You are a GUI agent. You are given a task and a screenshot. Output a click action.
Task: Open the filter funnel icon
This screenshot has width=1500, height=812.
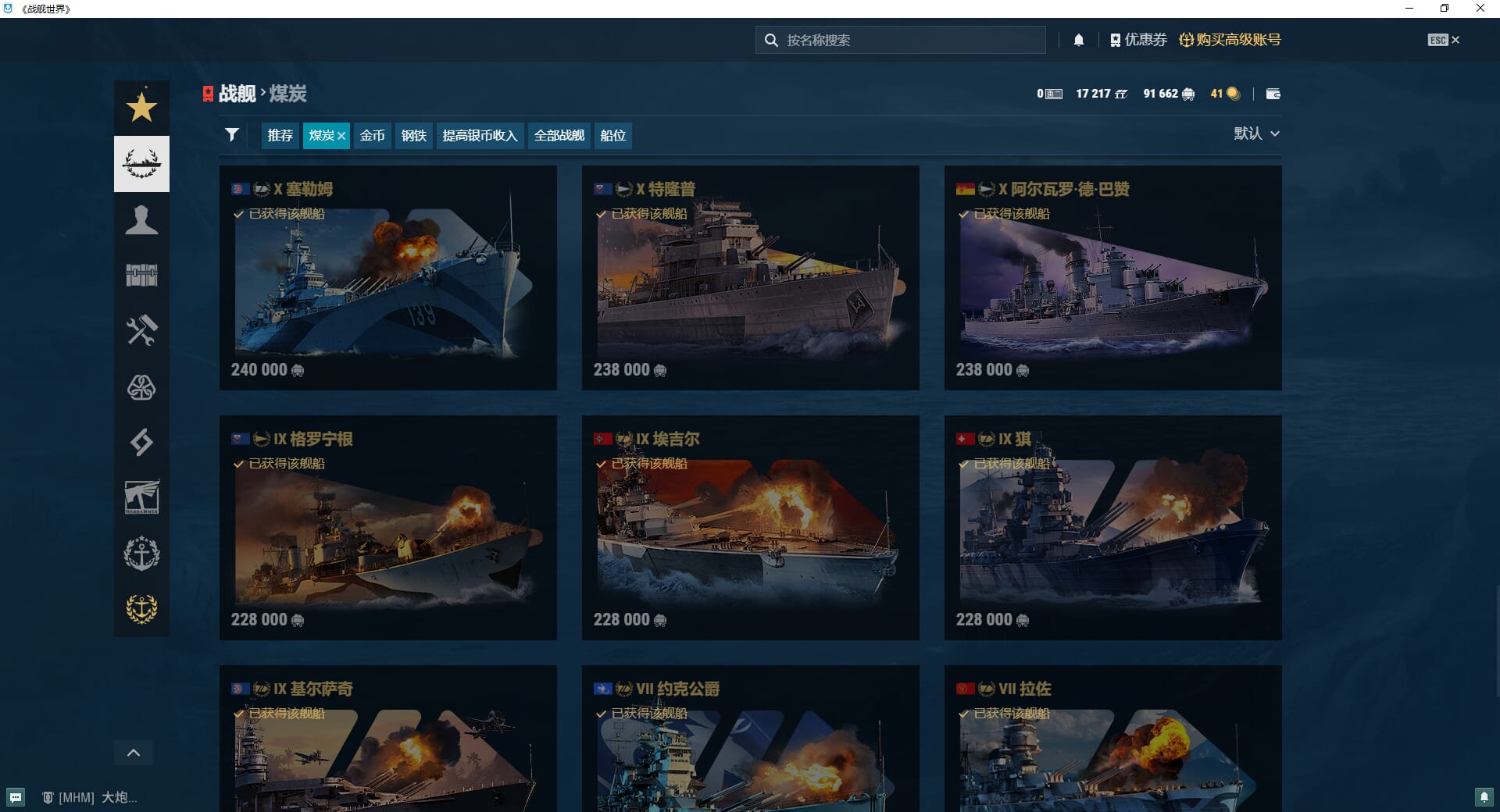232,135
